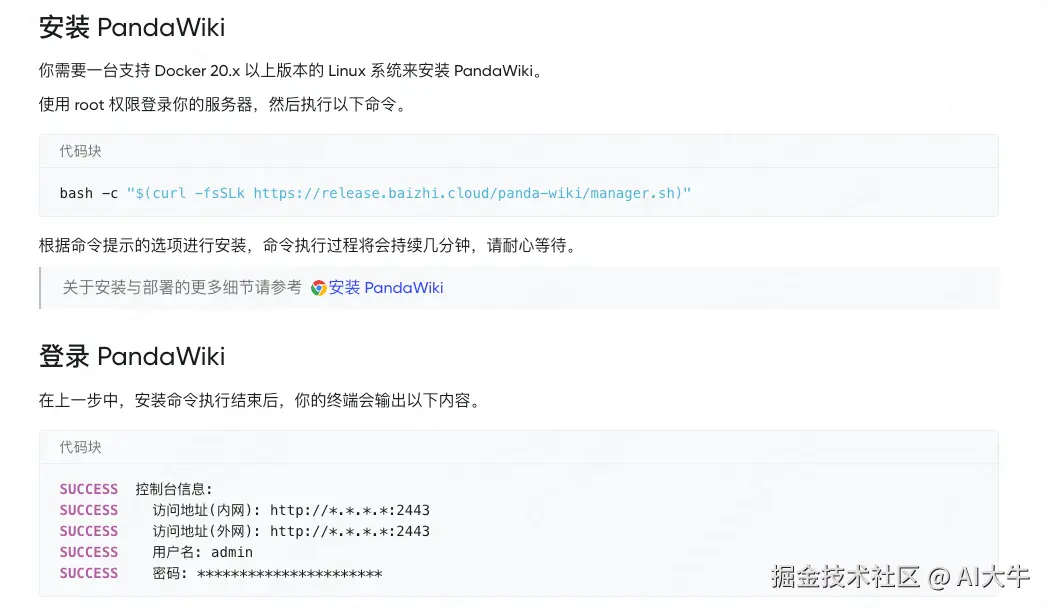This screenshot has width=1049, height=609.
Task: Click the 安装 PandaWiki heading
Action: click(132, 27)
